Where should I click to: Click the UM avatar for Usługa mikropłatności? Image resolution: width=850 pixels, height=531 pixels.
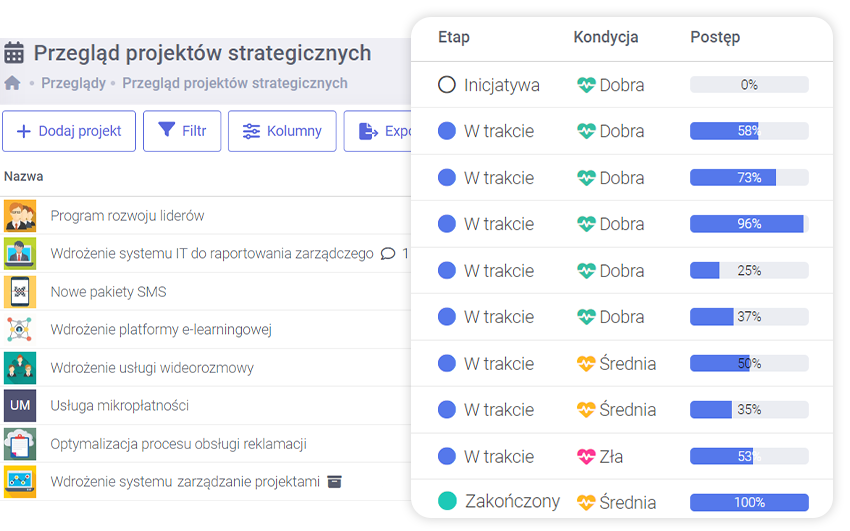pos(20,406)
